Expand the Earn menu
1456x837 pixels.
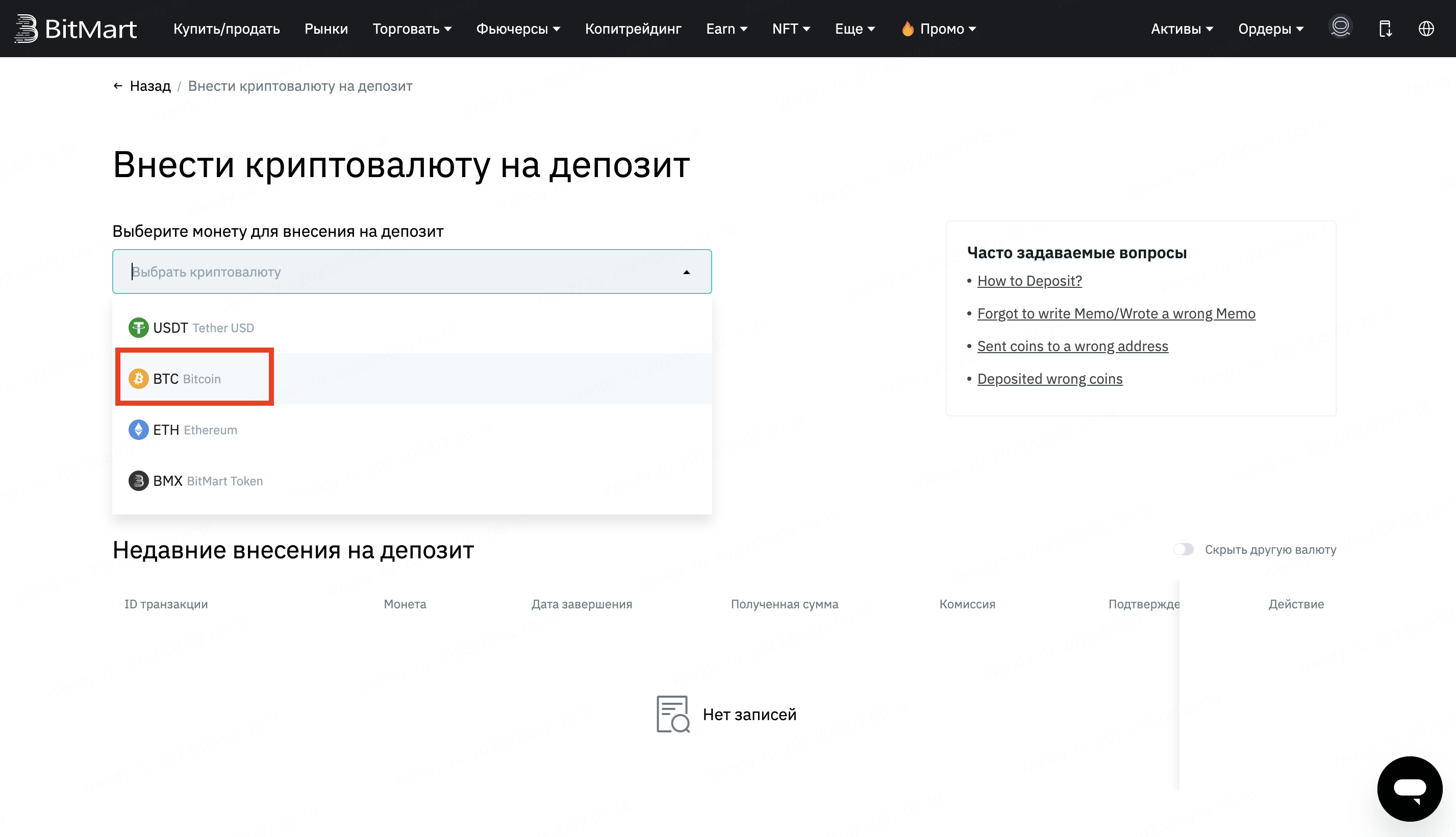(727, 29)
